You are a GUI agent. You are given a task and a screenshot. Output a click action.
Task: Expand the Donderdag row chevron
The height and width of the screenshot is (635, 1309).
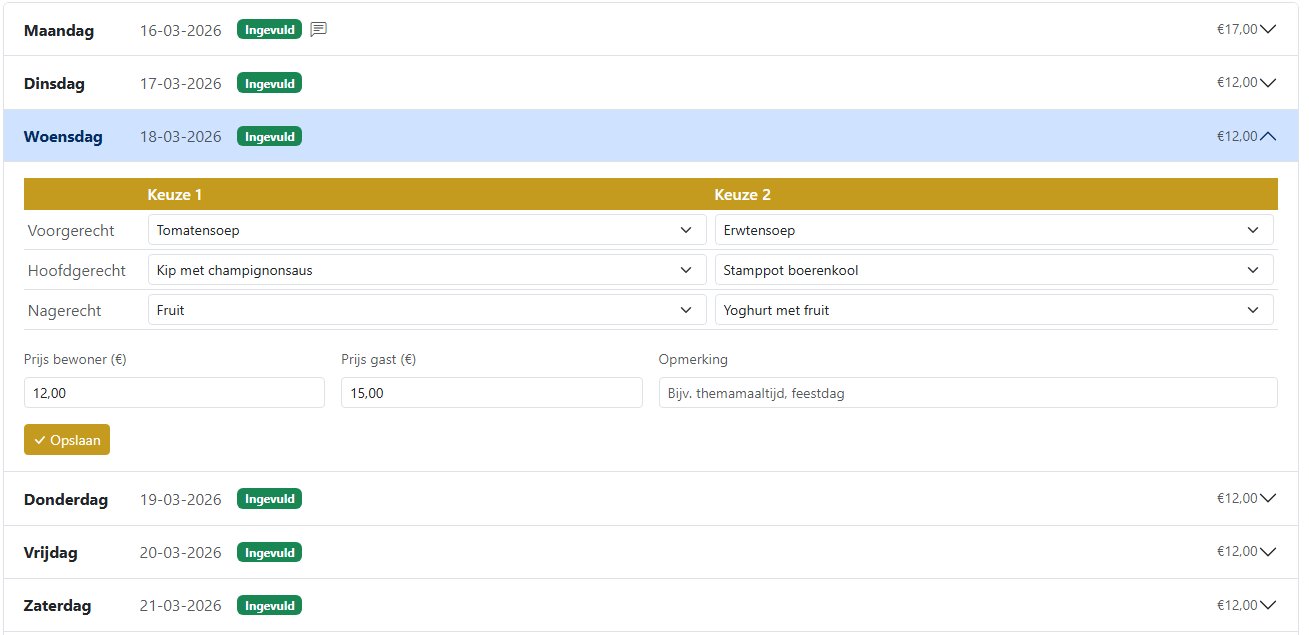tap(1268, 498)
